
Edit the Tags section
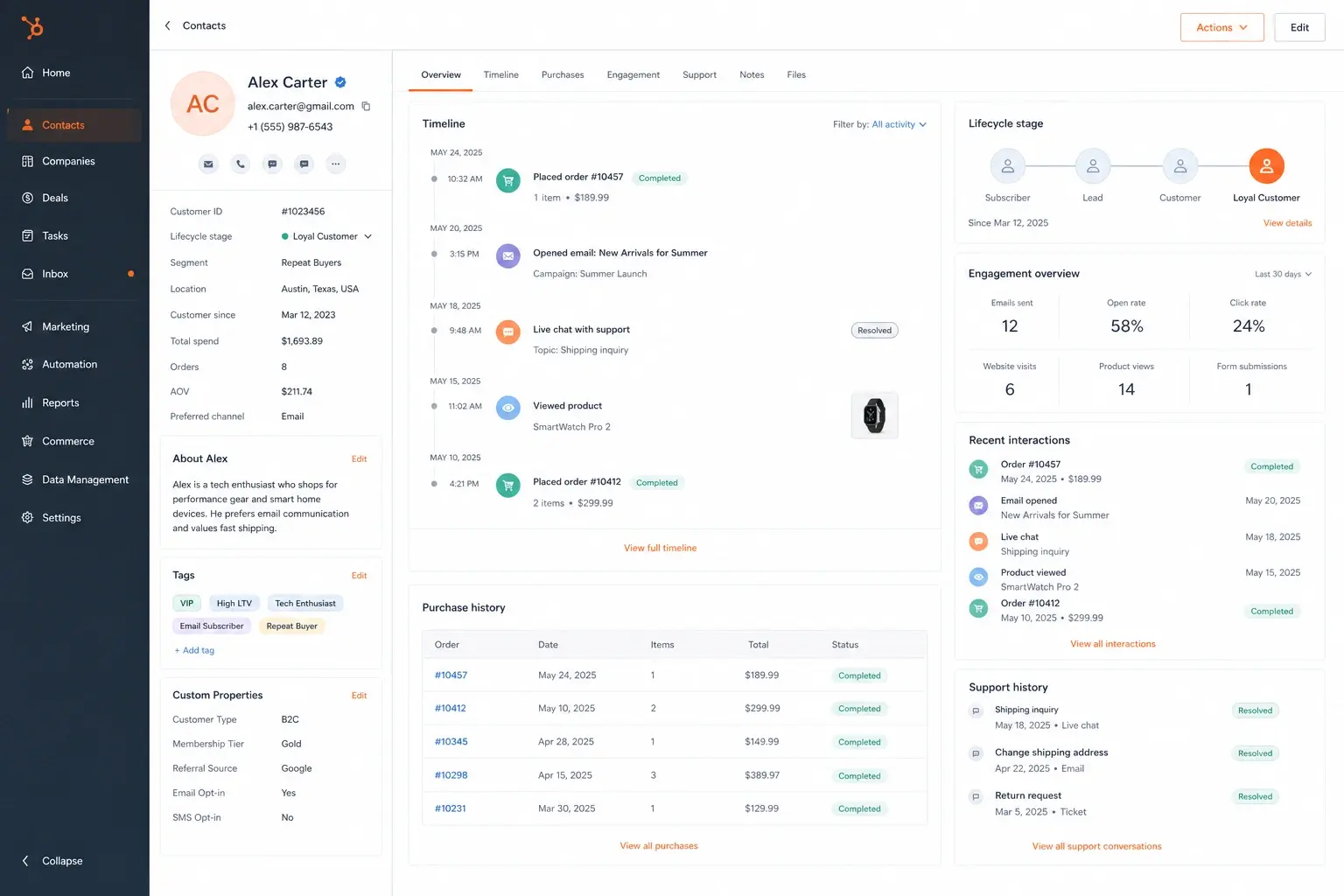359,576
